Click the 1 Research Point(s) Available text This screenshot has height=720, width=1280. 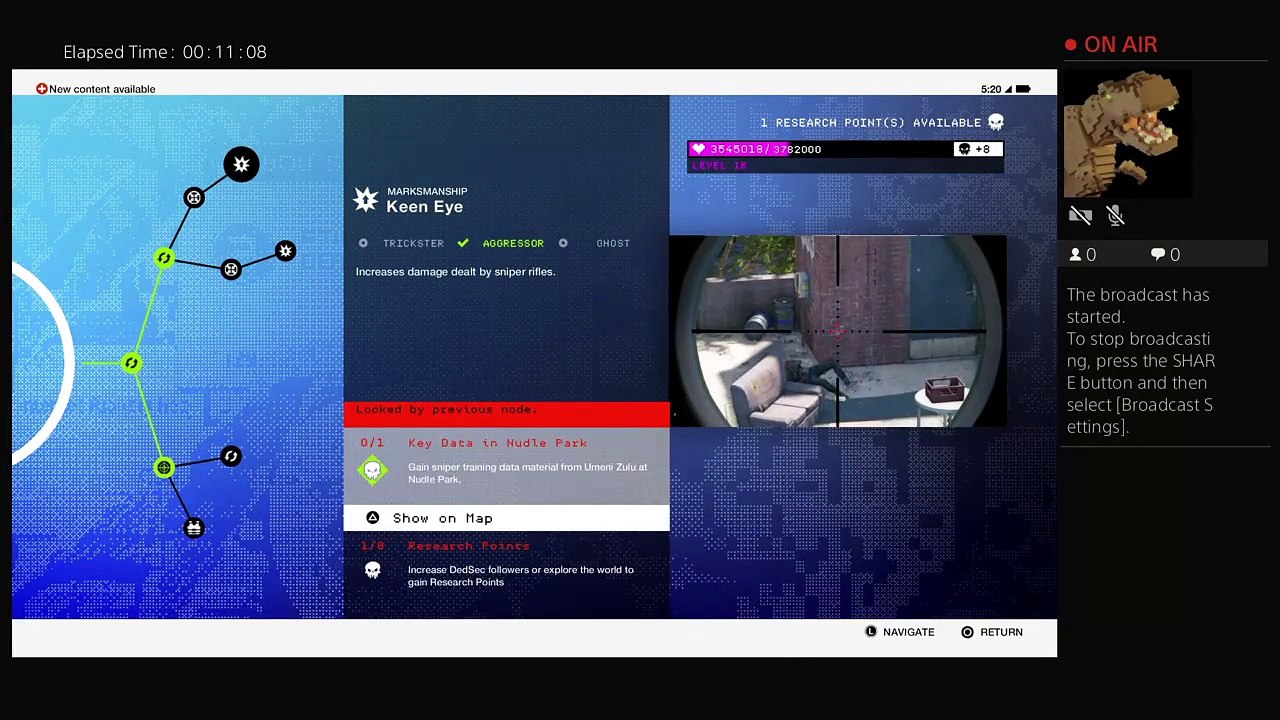[x=870, y=123]
